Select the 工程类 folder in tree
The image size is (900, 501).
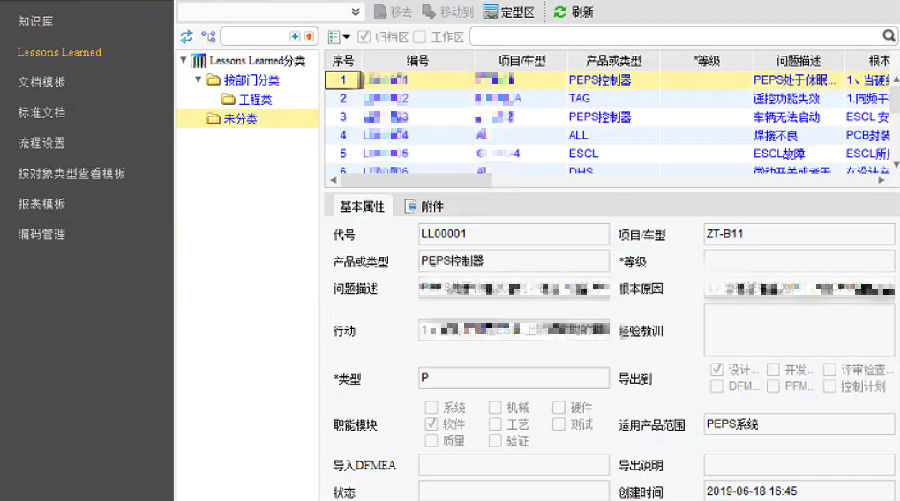[254, 100]
